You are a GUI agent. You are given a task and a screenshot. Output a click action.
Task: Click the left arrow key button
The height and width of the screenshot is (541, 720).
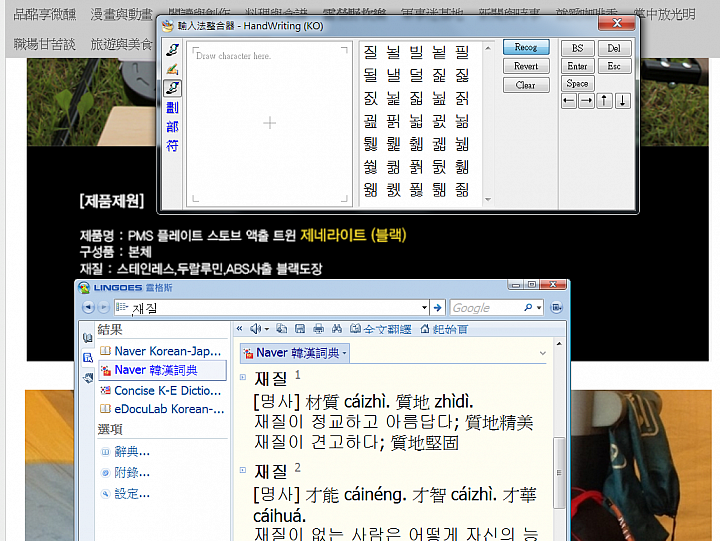pos(569,101)
